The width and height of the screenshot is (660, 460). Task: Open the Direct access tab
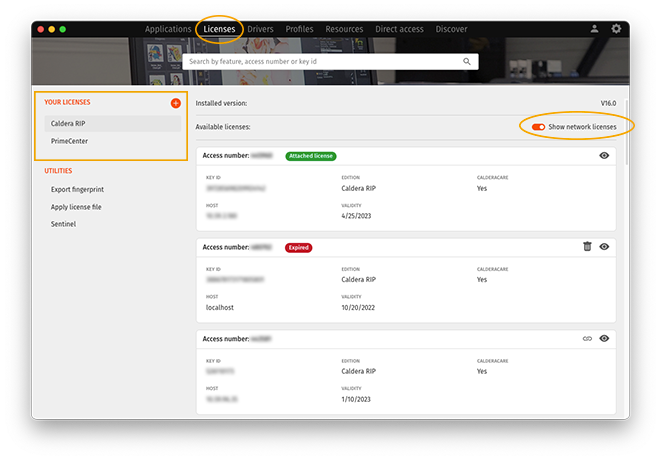399,29
